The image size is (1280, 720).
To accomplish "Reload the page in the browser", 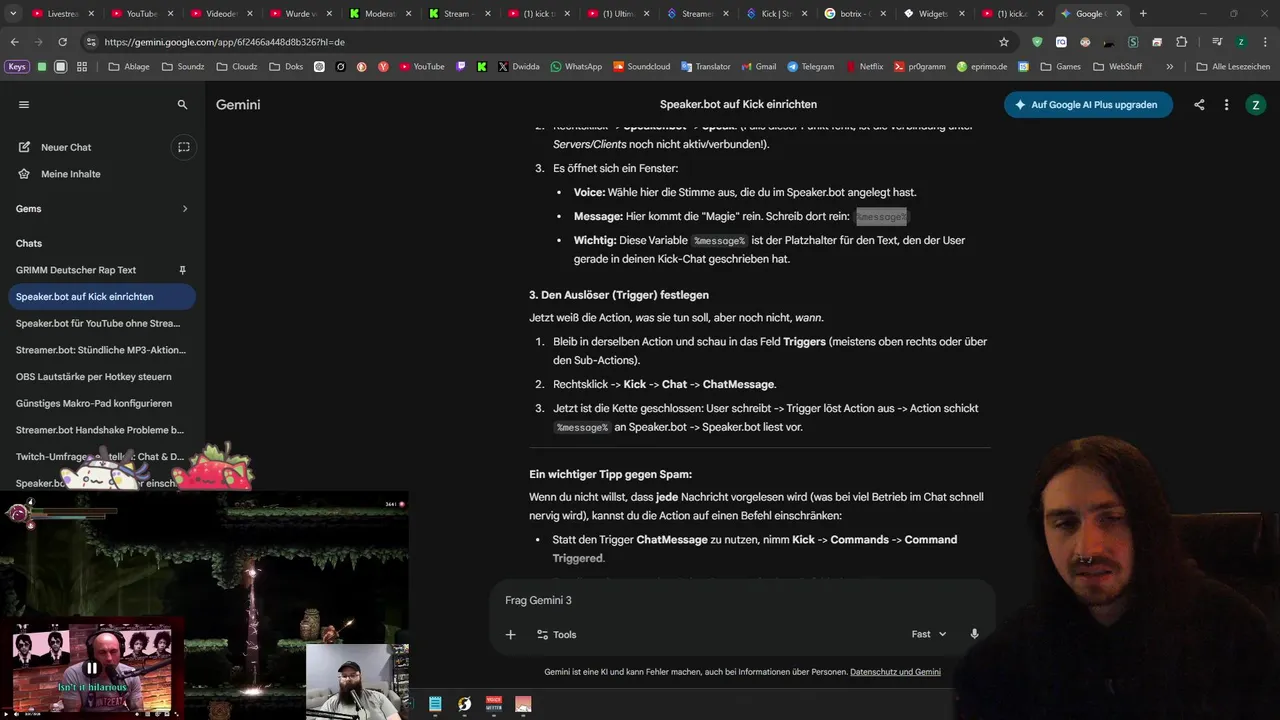I will coord(62,42).
